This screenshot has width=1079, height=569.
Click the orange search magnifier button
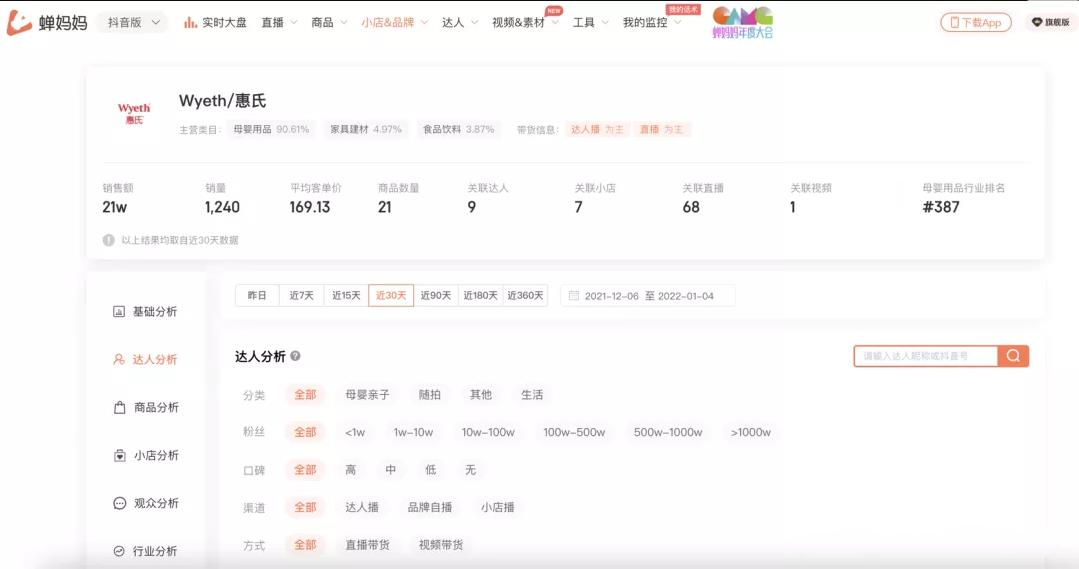tap(1013, 356)
